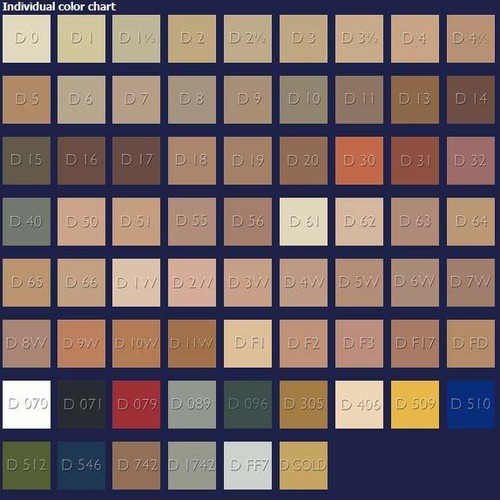Click the Individual color chart heading

click(x=59, y=6)
